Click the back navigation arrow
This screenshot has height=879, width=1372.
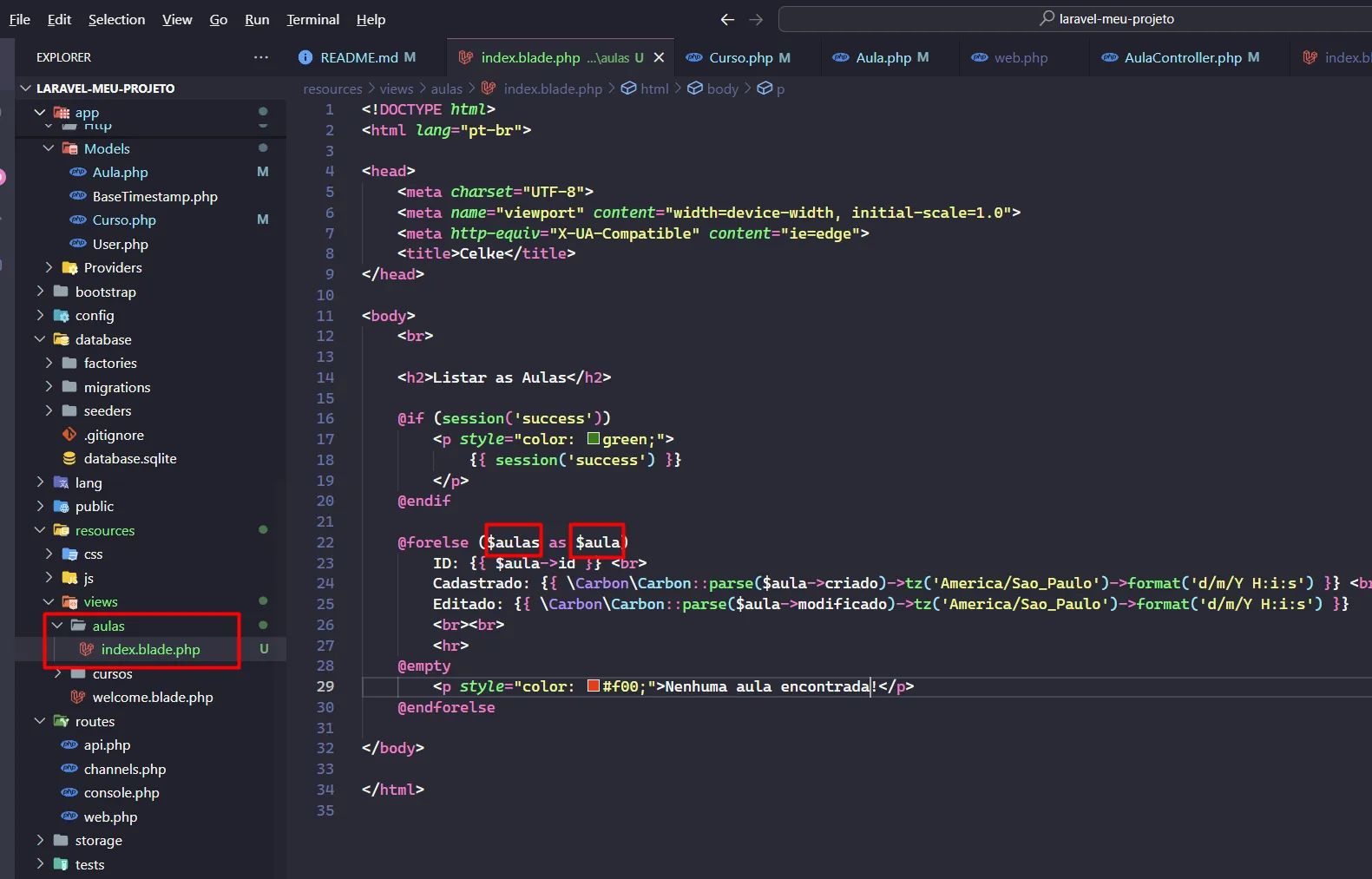[727, 19]
